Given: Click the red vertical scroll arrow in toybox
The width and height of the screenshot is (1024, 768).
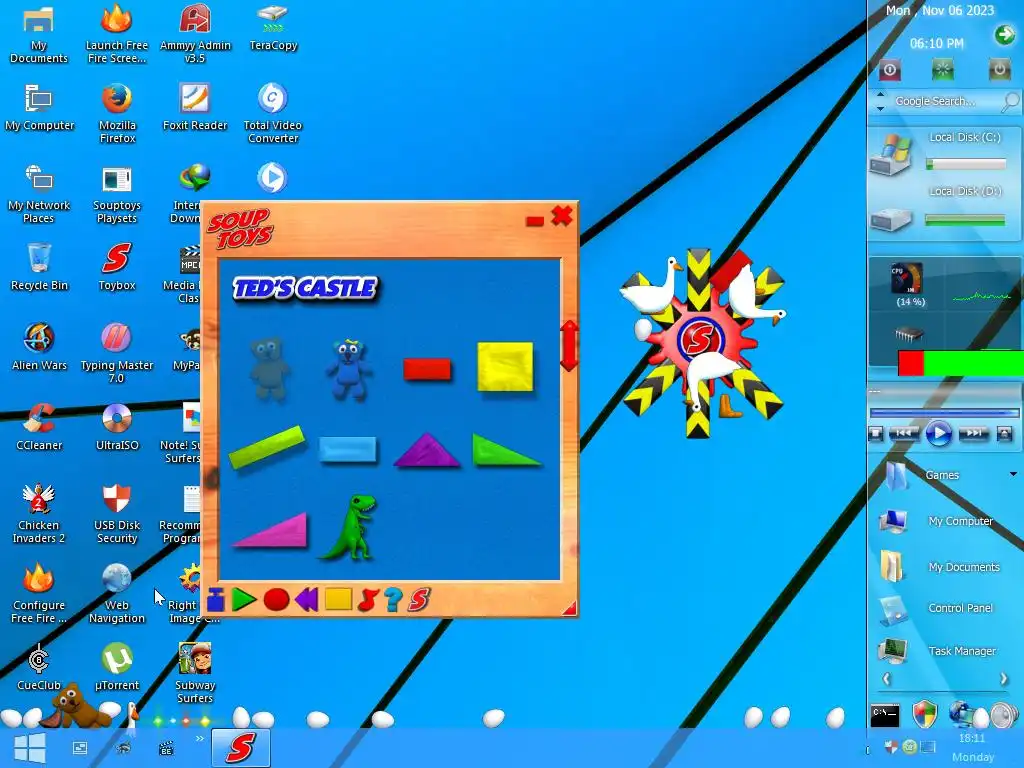Looking at the screenshot, I should pos(569,346).
